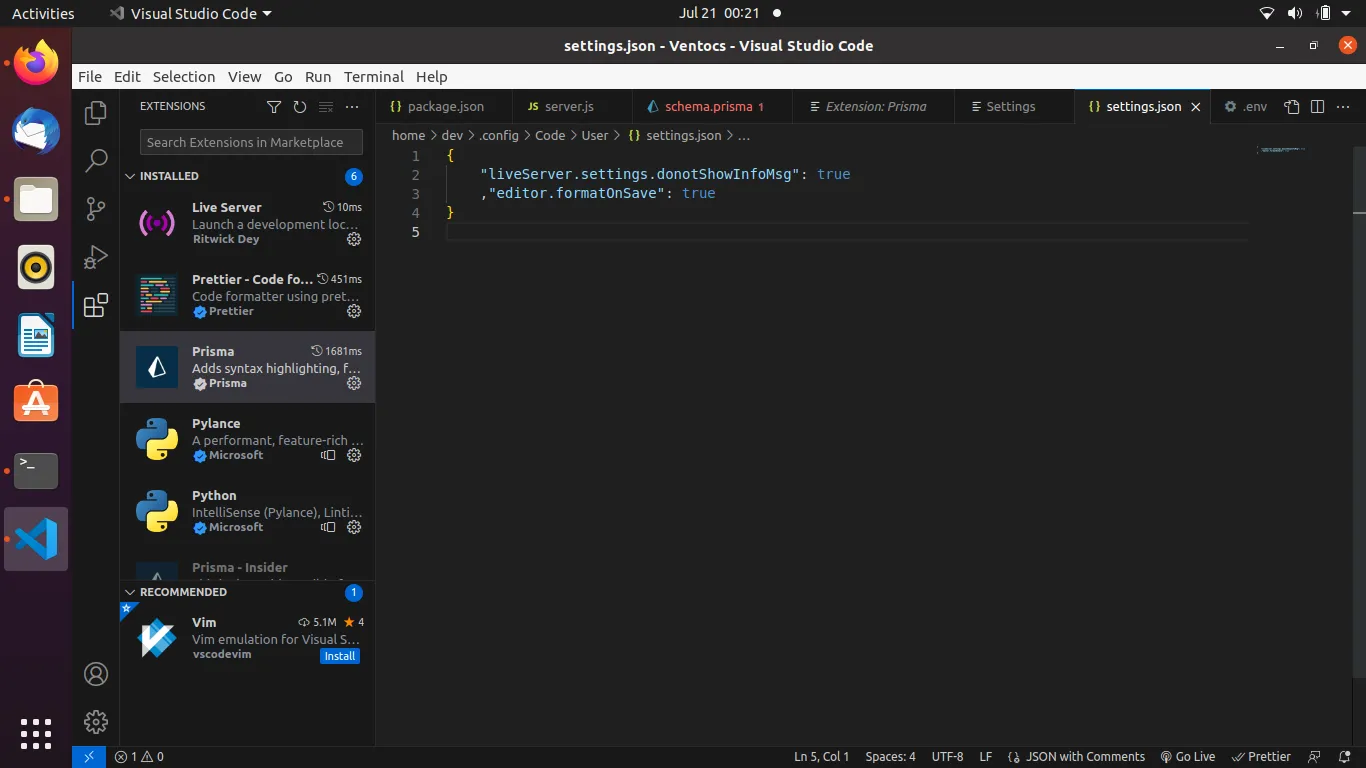Image resolution: width=1366 pixels, height=768 pixels.
Task: Split the editor to the right
Action: click(1318, 107)
